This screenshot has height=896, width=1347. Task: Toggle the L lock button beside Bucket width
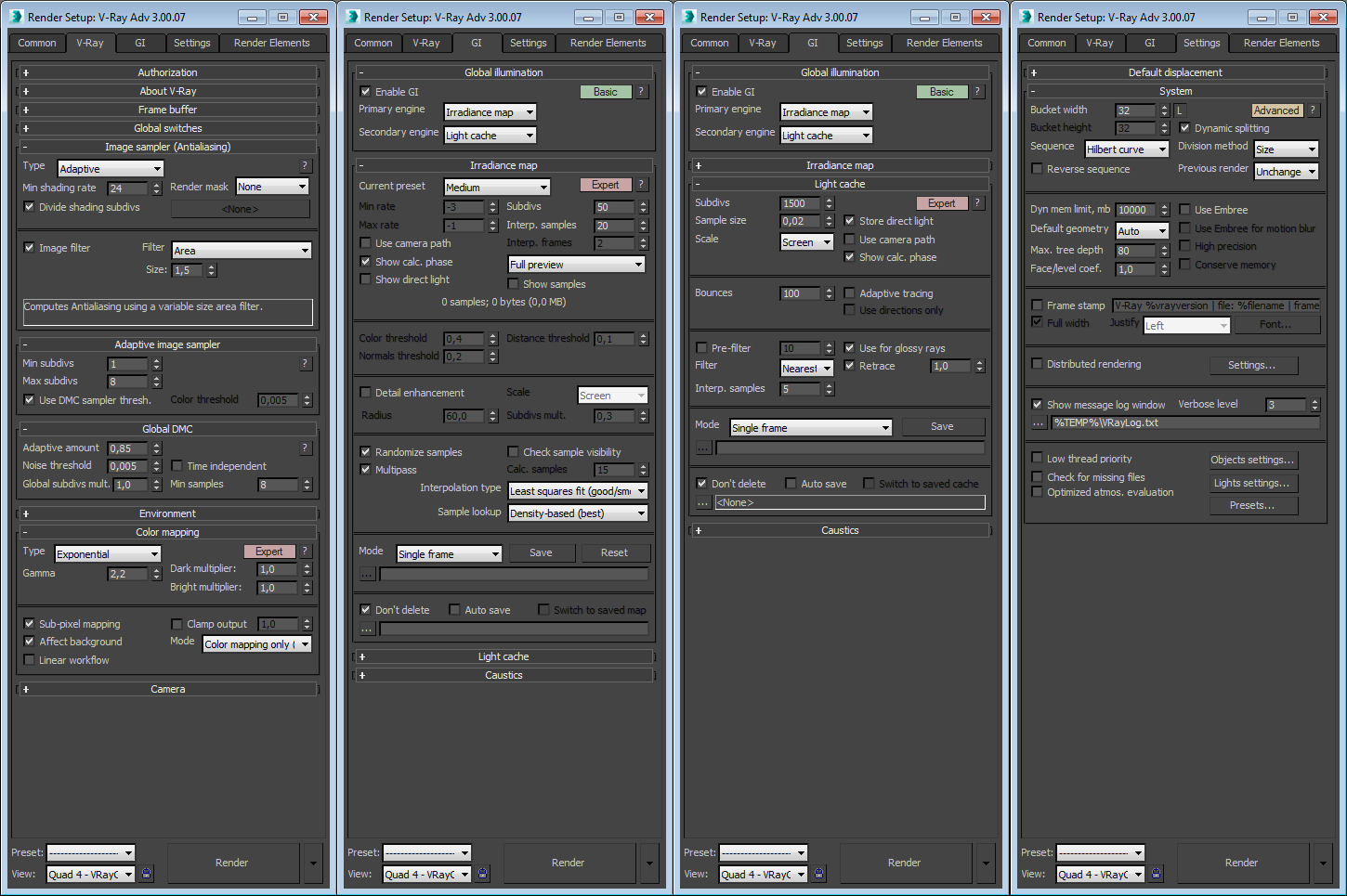click(x=1180, y=110)
